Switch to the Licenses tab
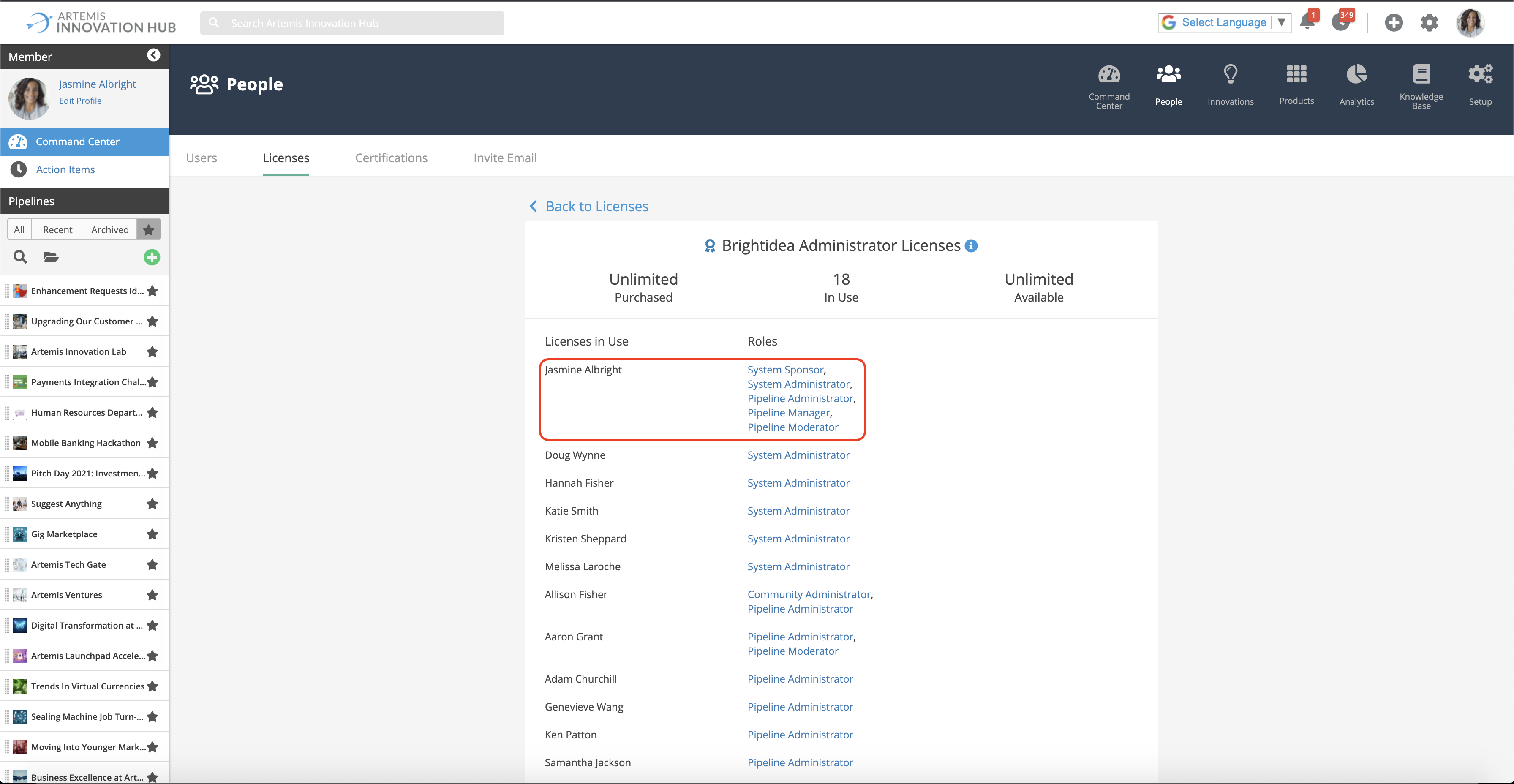This screenshot has width=1514, height=784. click(286, 158)
